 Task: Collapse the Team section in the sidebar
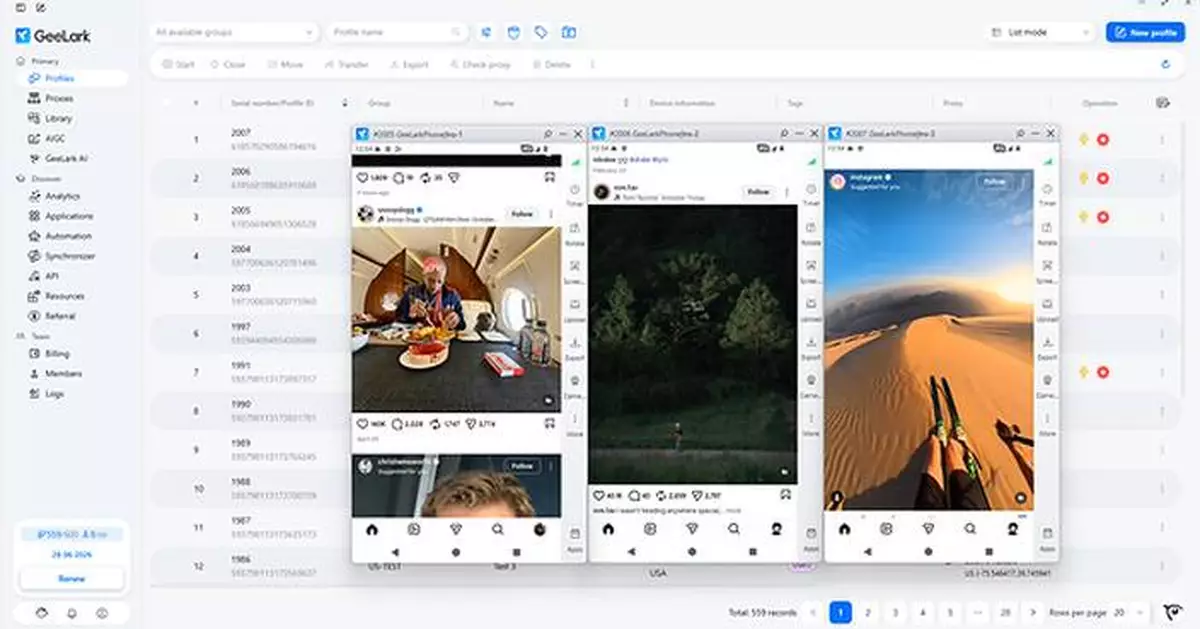pos(33,337)
